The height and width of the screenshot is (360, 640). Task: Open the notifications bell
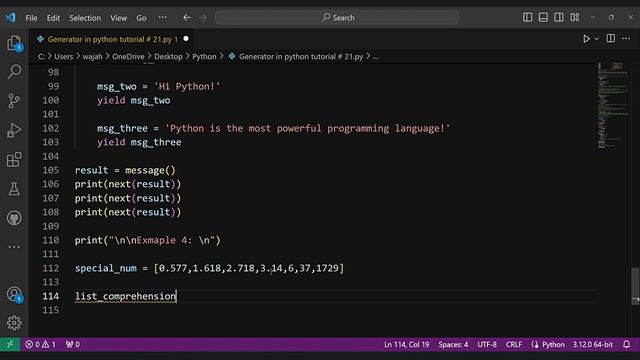pyautogui.click(x=627, y=344)
